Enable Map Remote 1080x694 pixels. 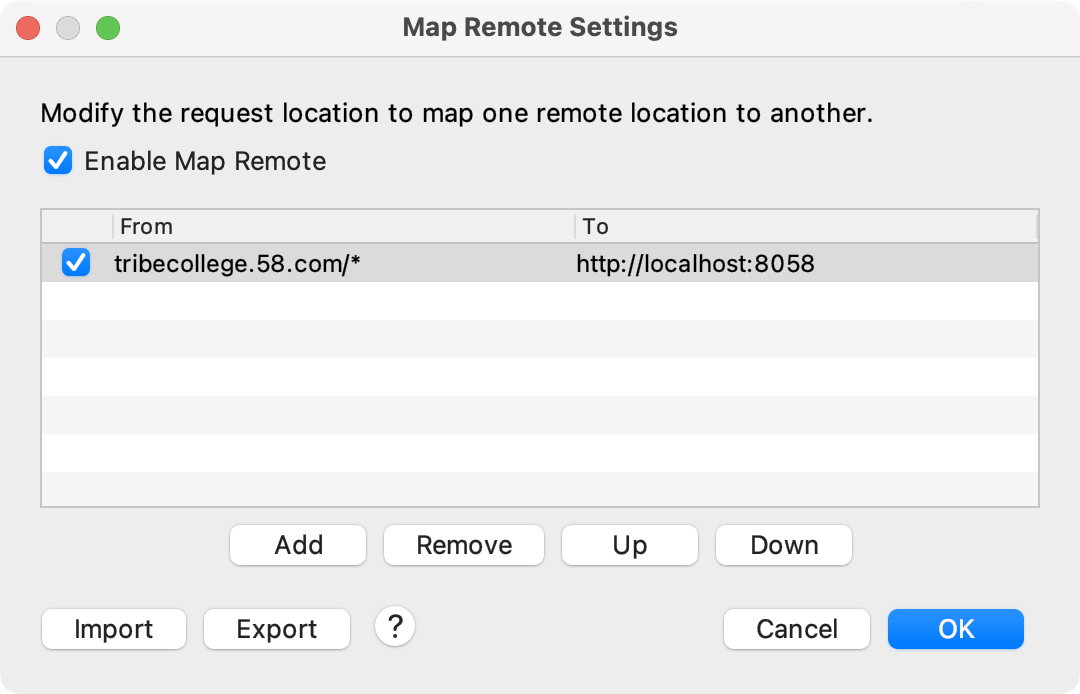pos(57,160)
